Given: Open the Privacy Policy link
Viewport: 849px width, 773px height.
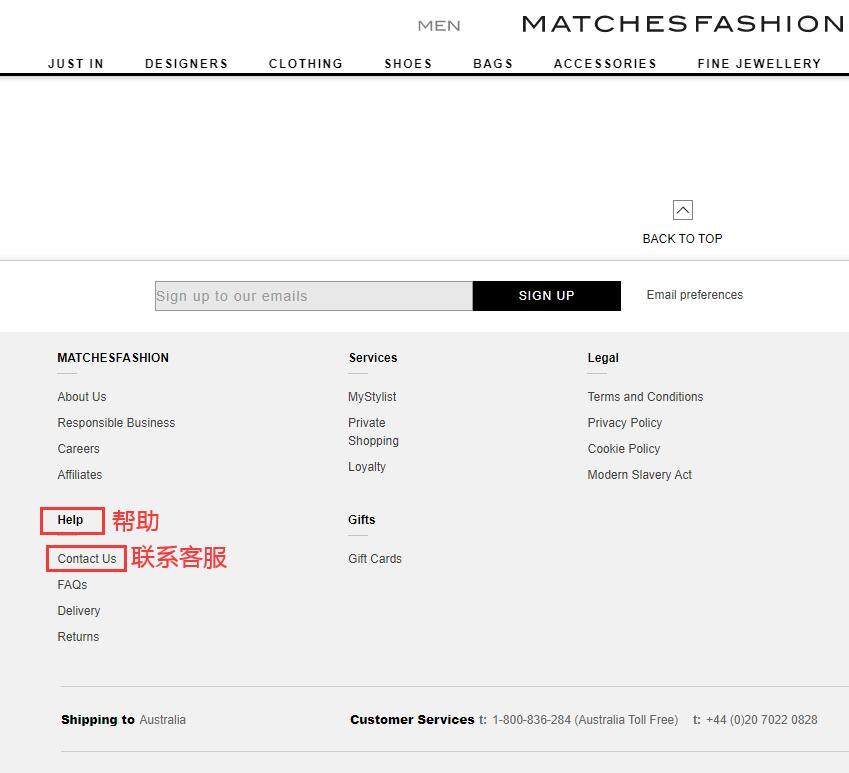Looking at the screenshot, I should point(625,423).
